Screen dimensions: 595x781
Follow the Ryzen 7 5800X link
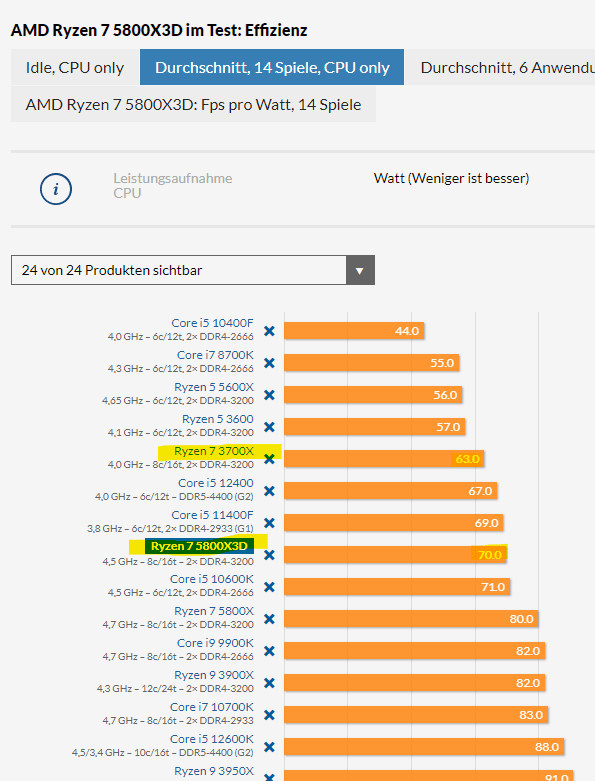pos(214,611)
